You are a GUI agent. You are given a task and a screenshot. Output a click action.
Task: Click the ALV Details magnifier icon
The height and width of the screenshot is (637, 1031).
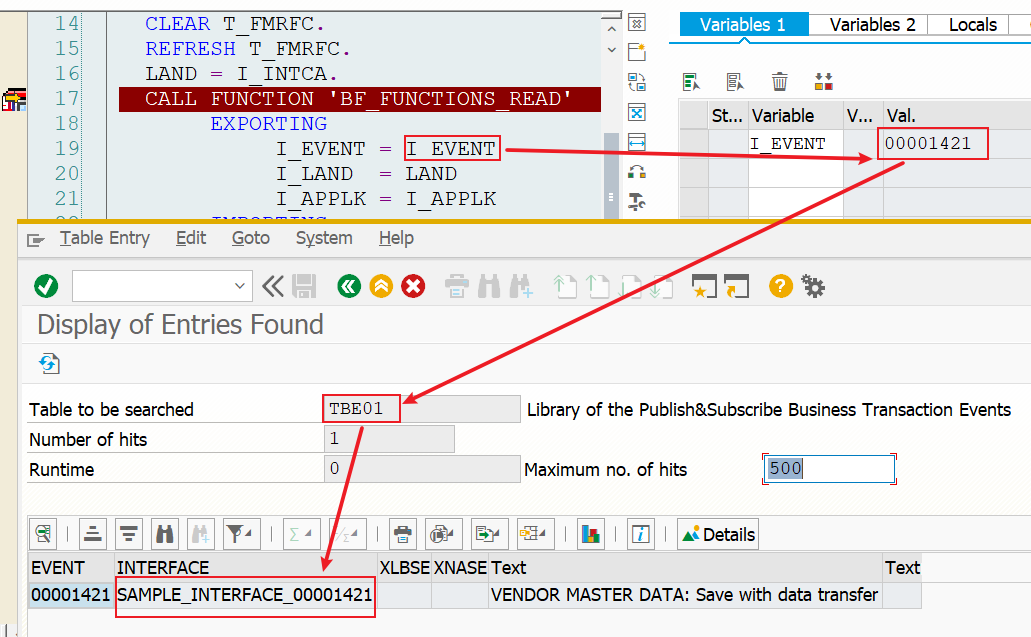(43, 534)
